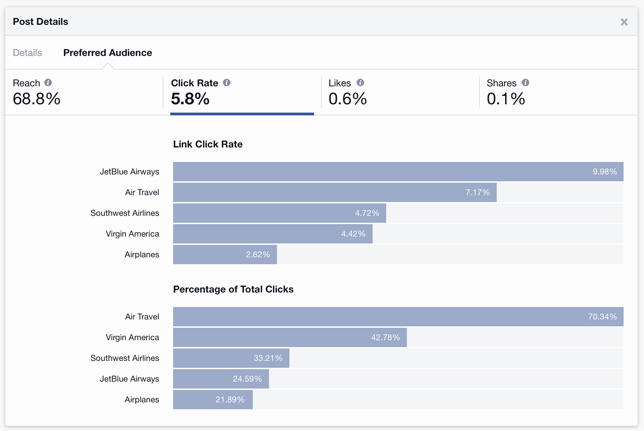Click the Southwest Airlines label under Percentage of Total Clicks

pos(125,358)
